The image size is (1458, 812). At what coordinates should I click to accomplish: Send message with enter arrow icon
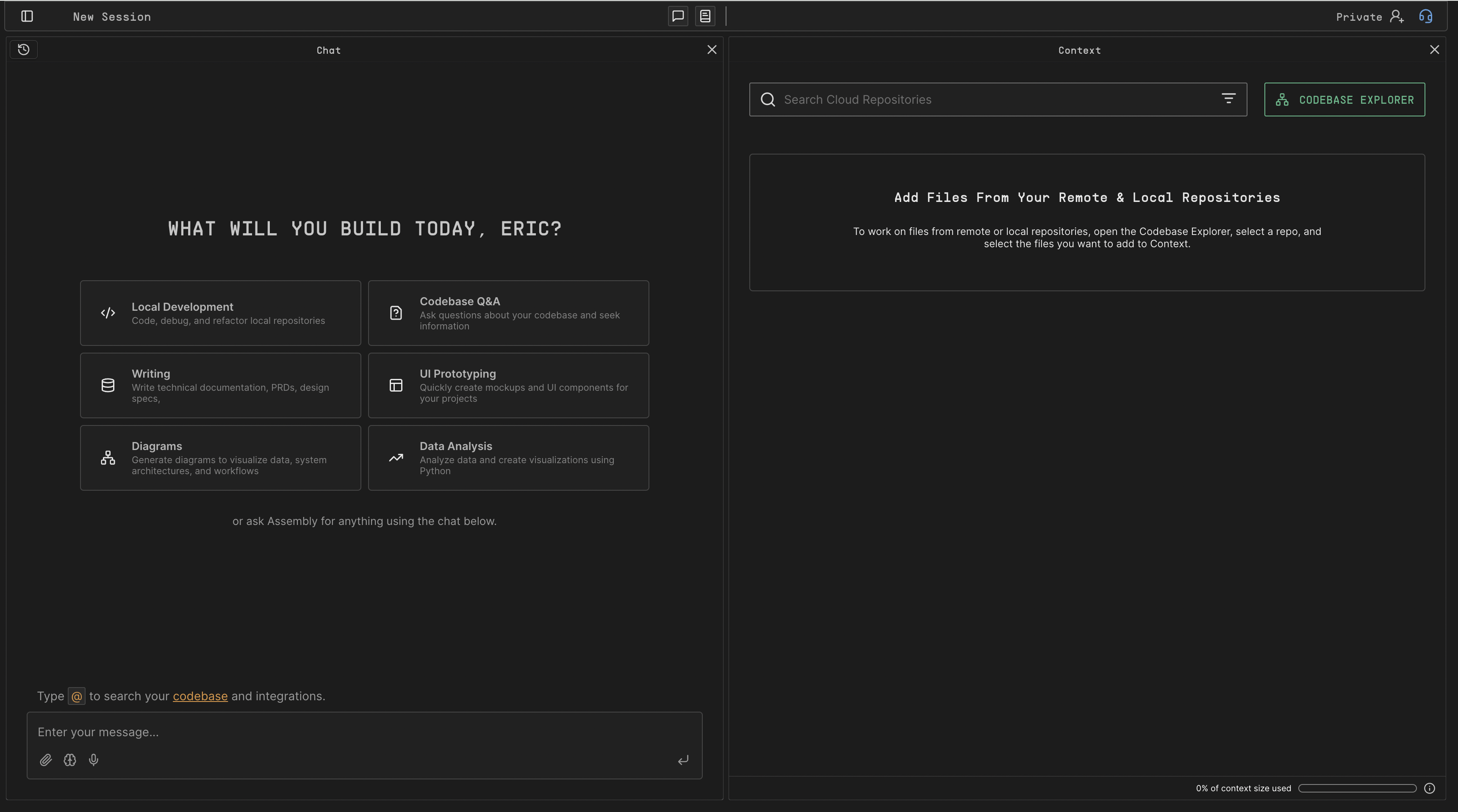(683, 760)
